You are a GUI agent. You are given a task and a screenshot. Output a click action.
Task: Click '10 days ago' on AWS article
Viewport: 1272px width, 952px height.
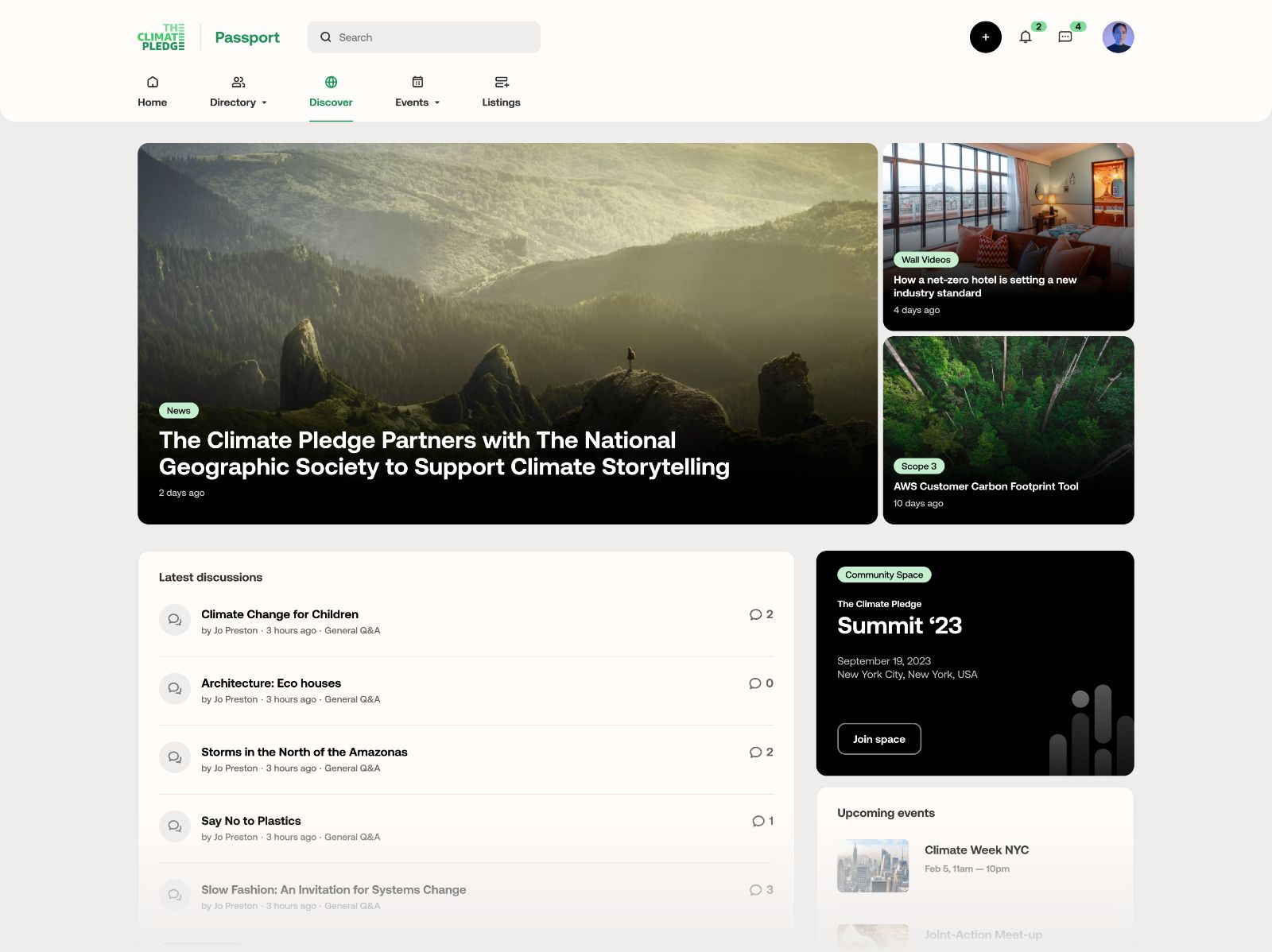click(918, 504)
